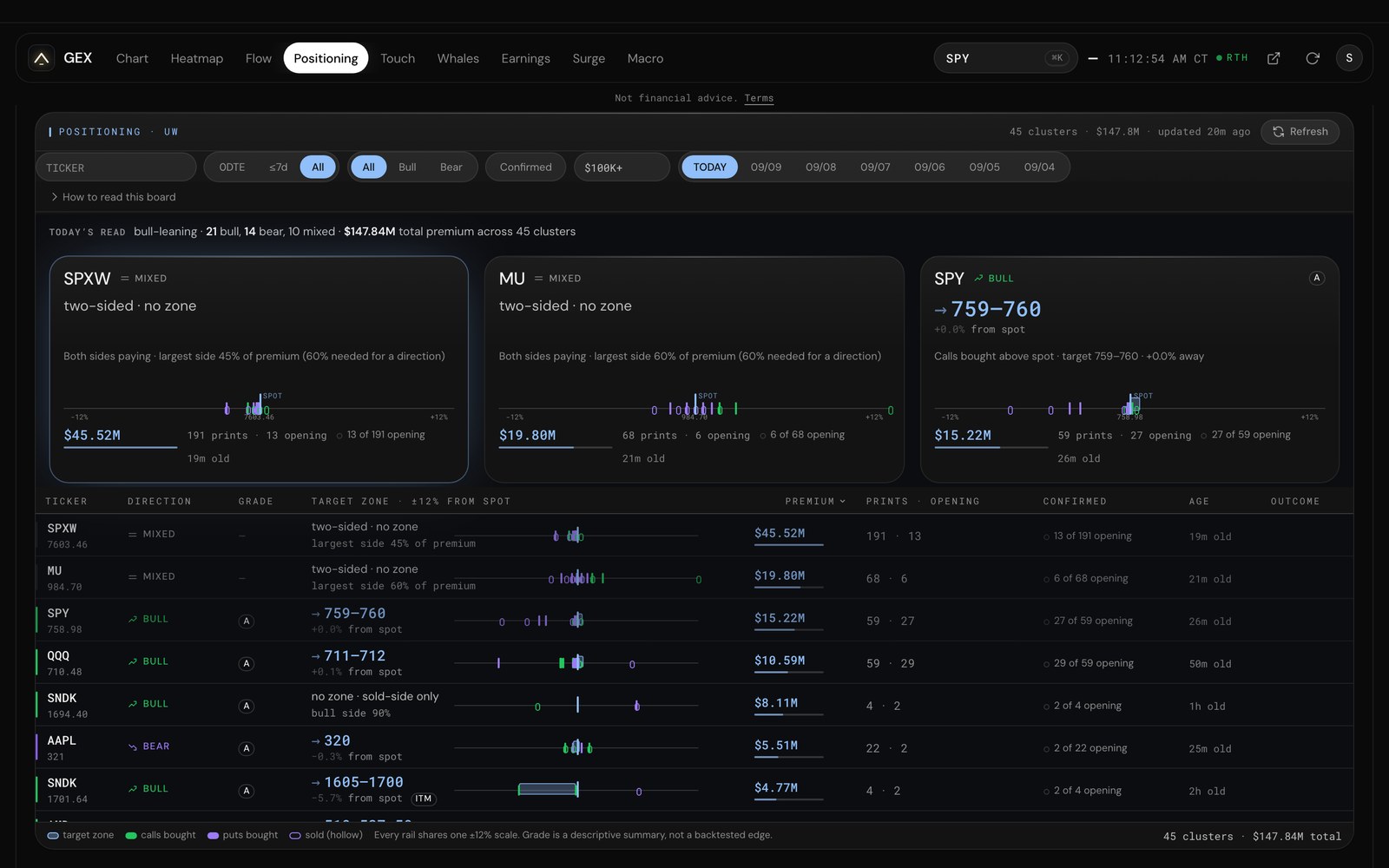
Task: Sort by the PREMIUM column header
Action: (815, 502)
